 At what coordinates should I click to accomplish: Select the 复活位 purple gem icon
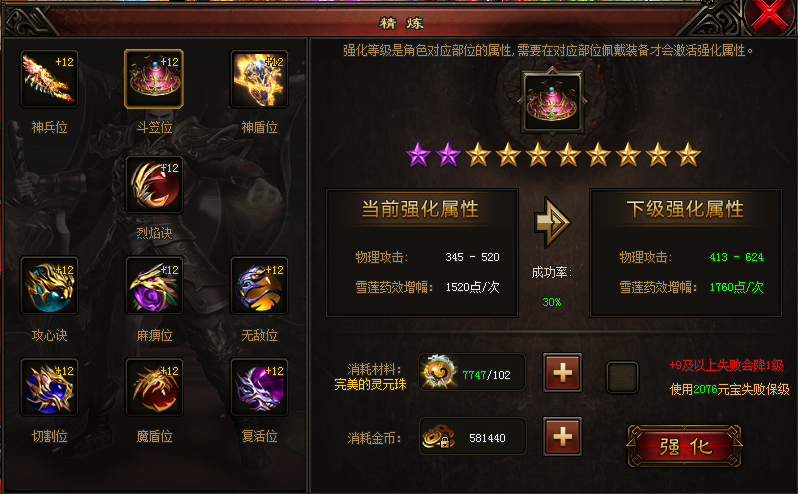259,387
